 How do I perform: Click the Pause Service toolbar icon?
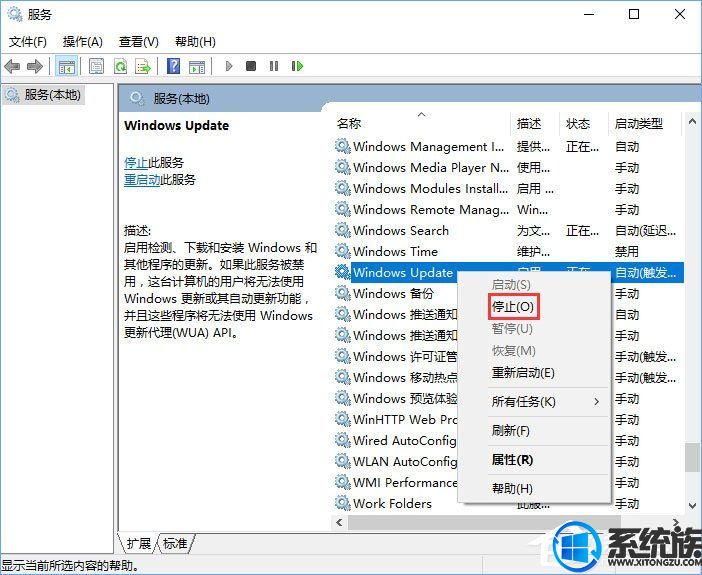tap(274, 66)
